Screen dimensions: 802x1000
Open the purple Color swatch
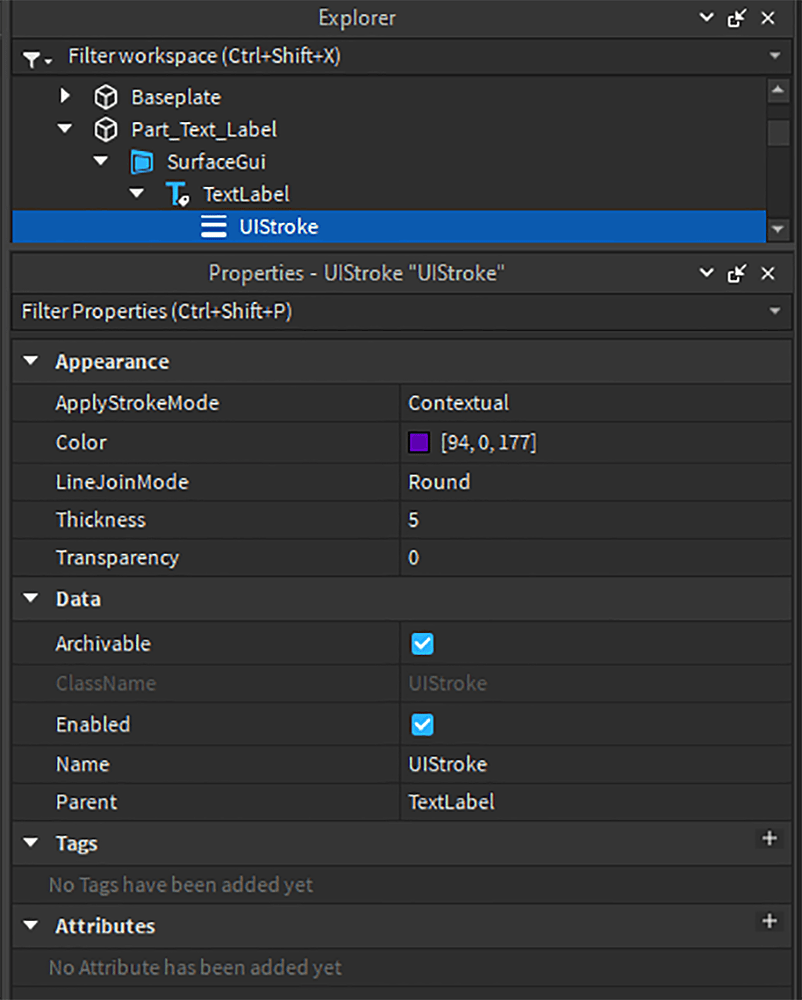click(417, 442)
